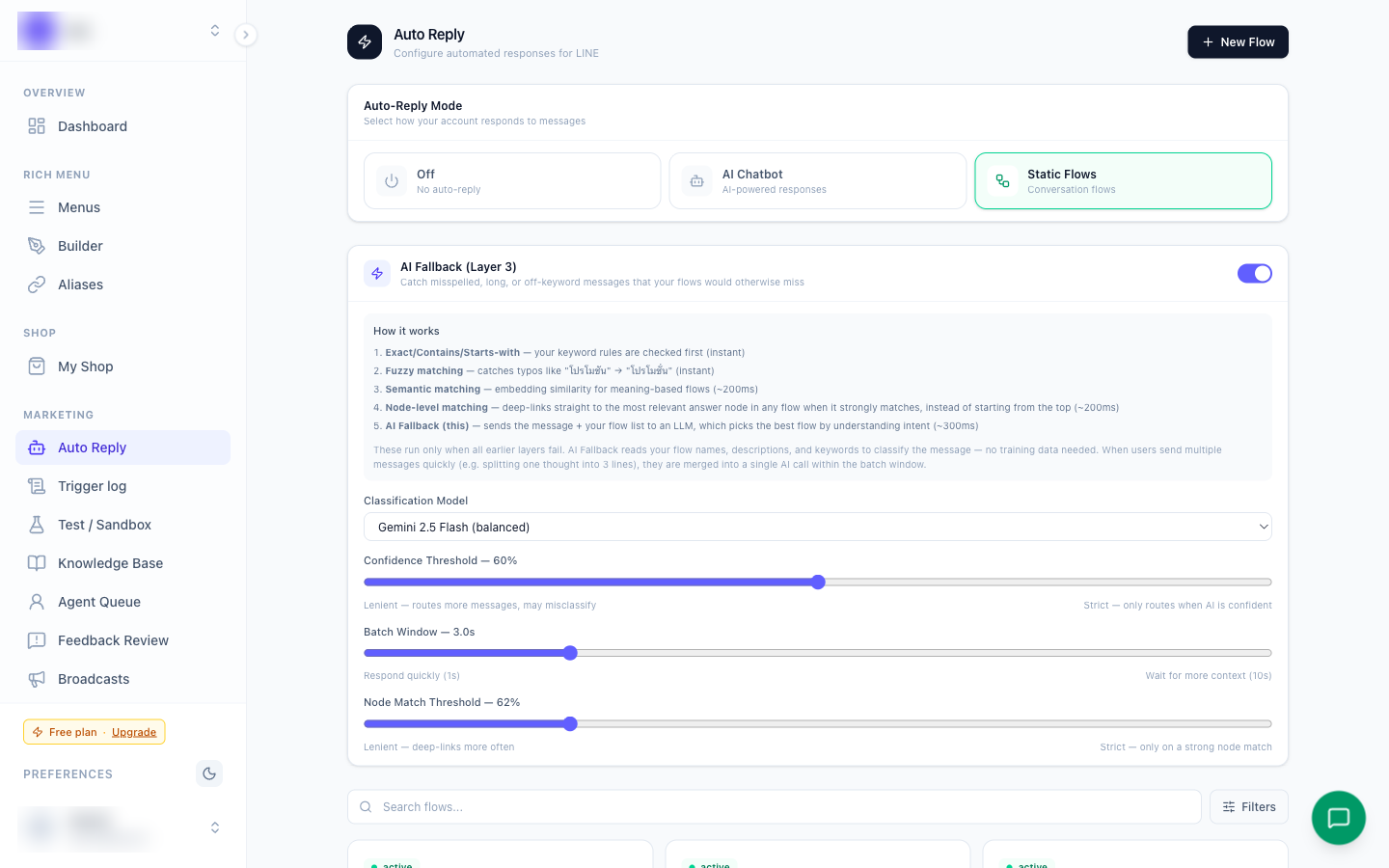Open the Agent Queue
This screenshot has height=868, width=1389.
click(123, 602)
